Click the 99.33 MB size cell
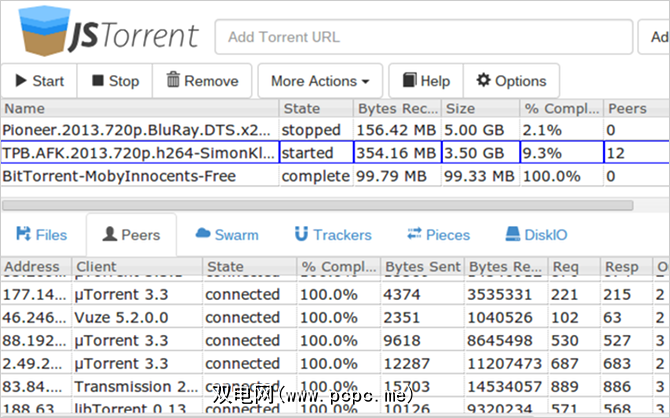 (x=481, y=176)
